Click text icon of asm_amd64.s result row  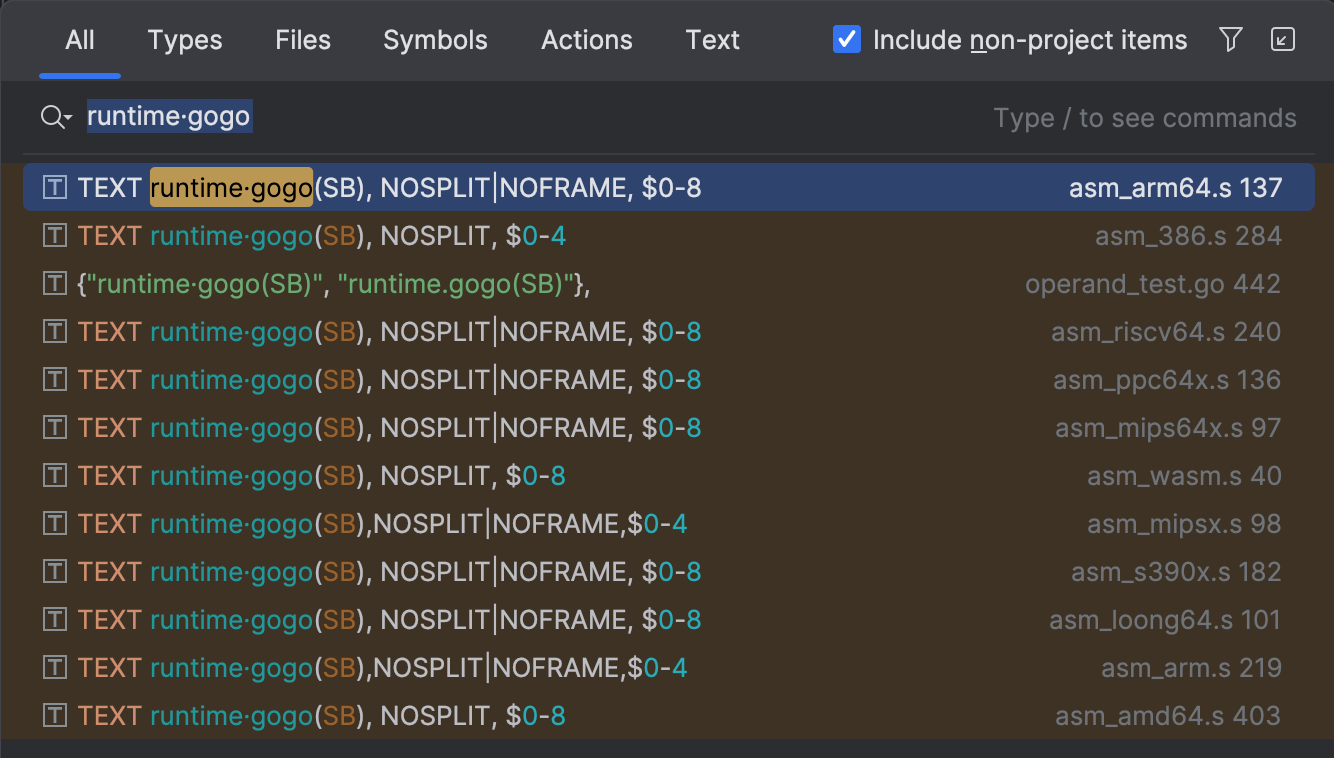(55, 716)
